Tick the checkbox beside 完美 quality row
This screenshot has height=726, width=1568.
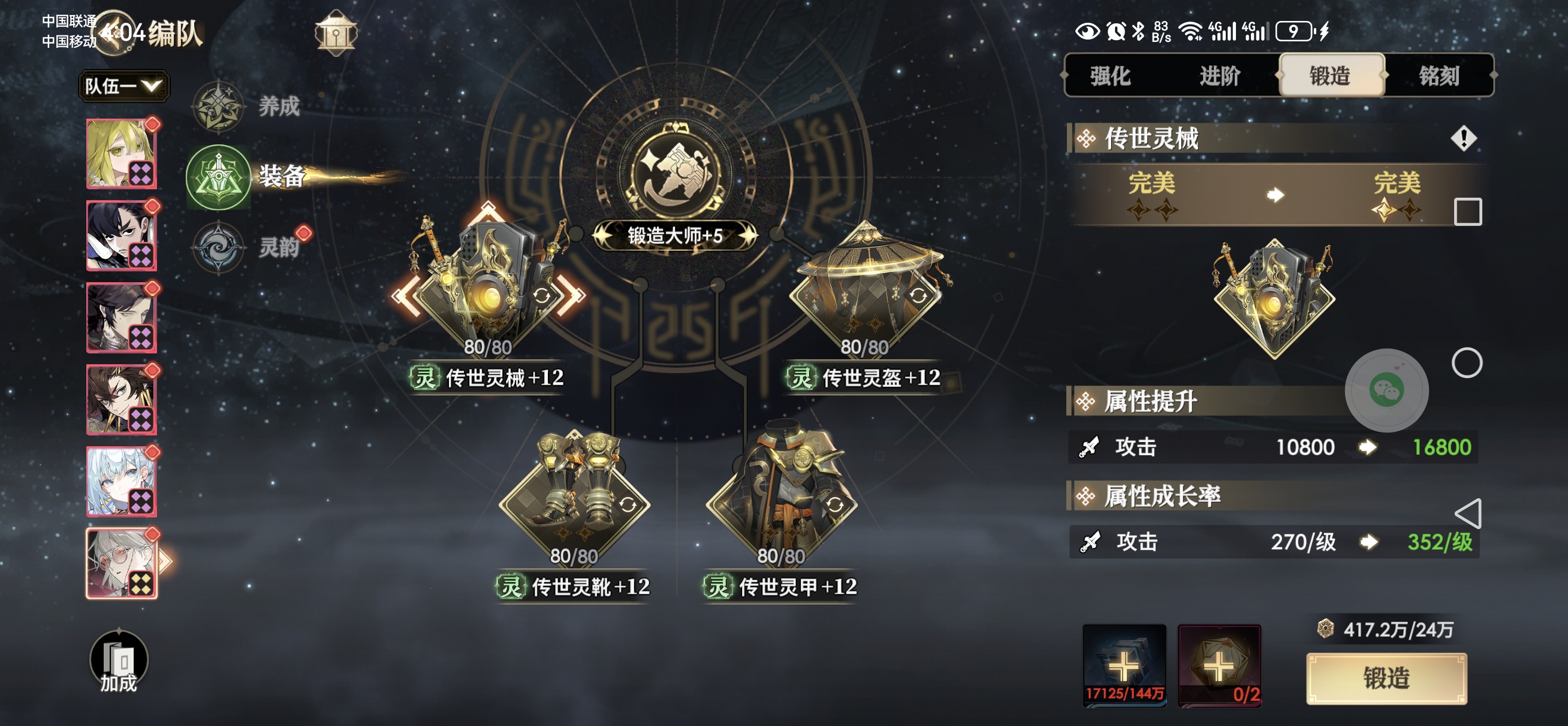(1467, 211)
